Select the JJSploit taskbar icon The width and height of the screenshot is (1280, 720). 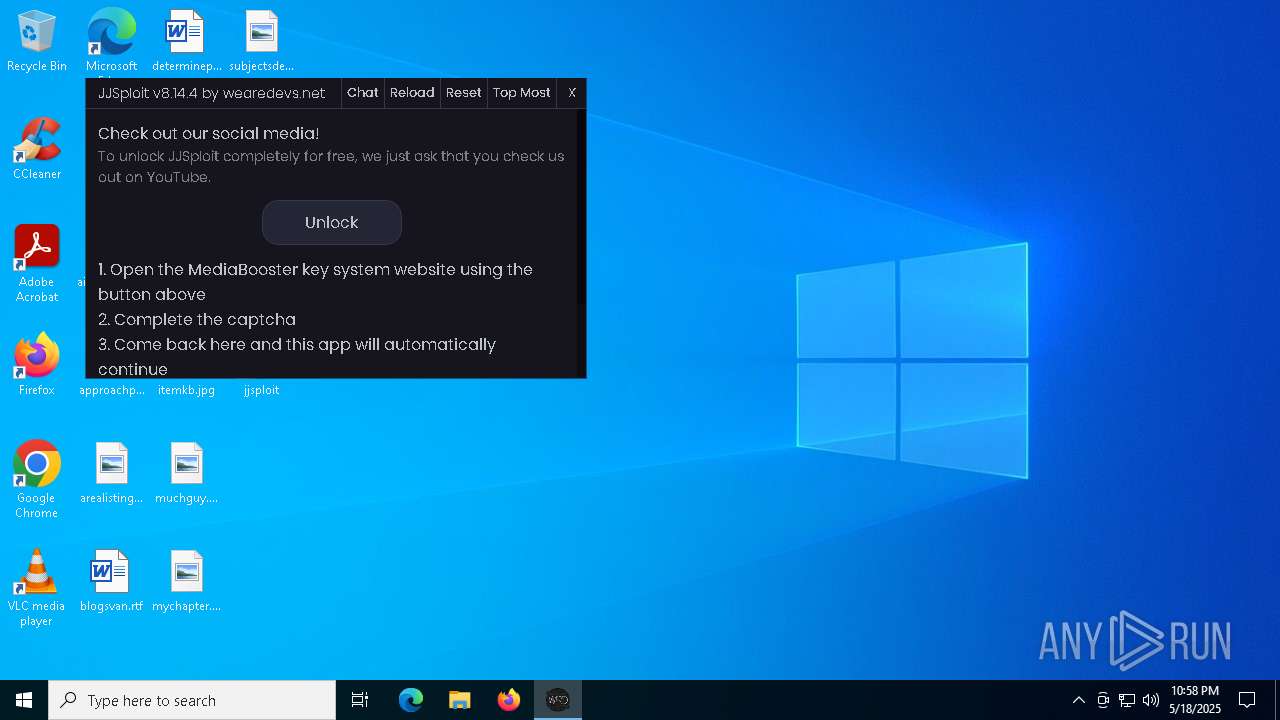[x=558, y=700]
